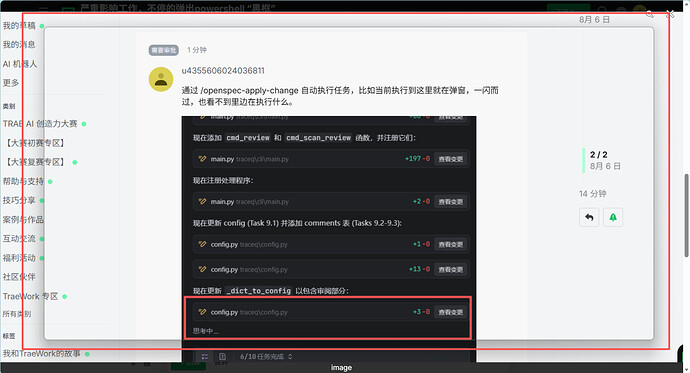This screenshot has height=373, width=690.
Task: Close the image lightbox with the X icon
Action: point(670,14)
